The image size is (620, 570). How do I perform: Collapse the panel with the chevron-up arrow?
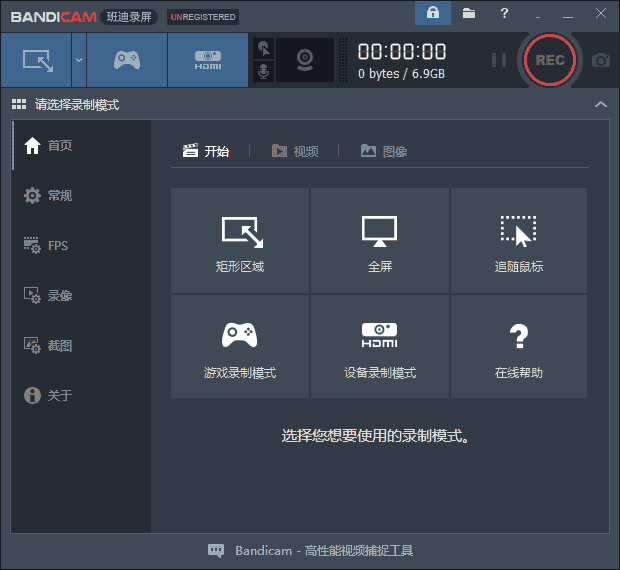pos(600,104)
